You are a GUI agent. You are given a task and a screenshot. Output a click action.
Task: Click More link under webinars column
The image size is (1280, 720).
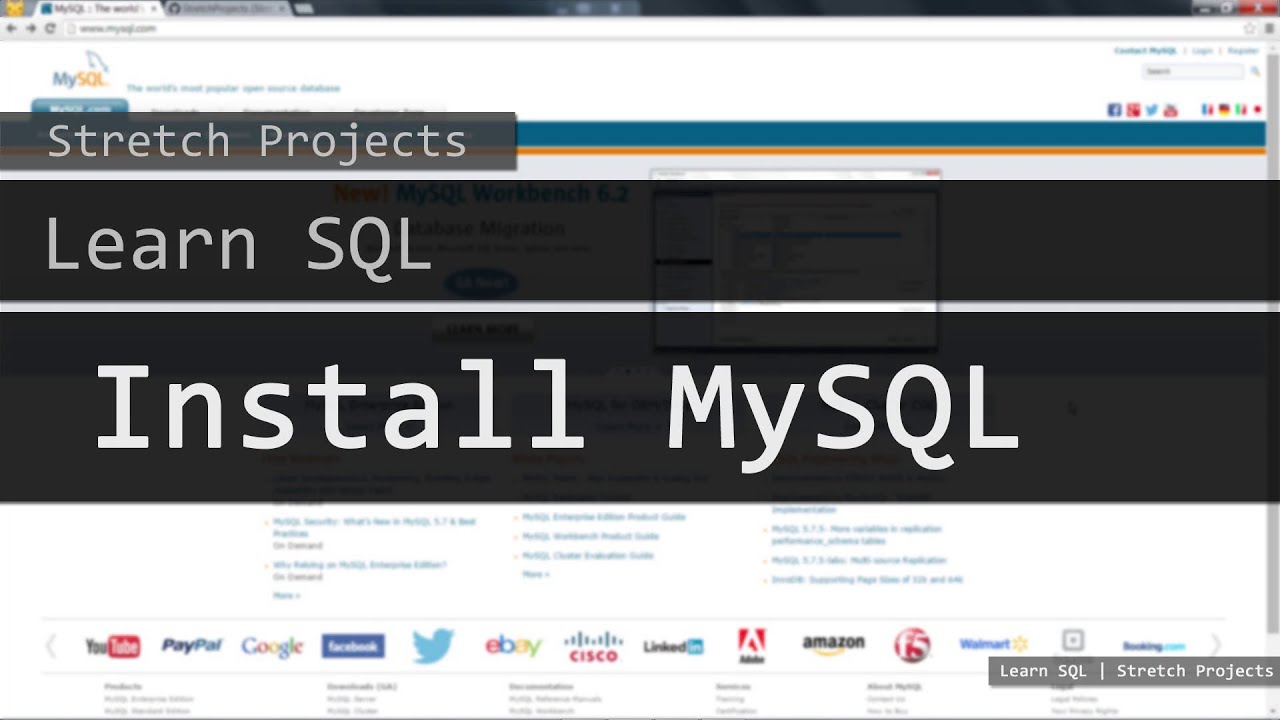tap(286, 595)
